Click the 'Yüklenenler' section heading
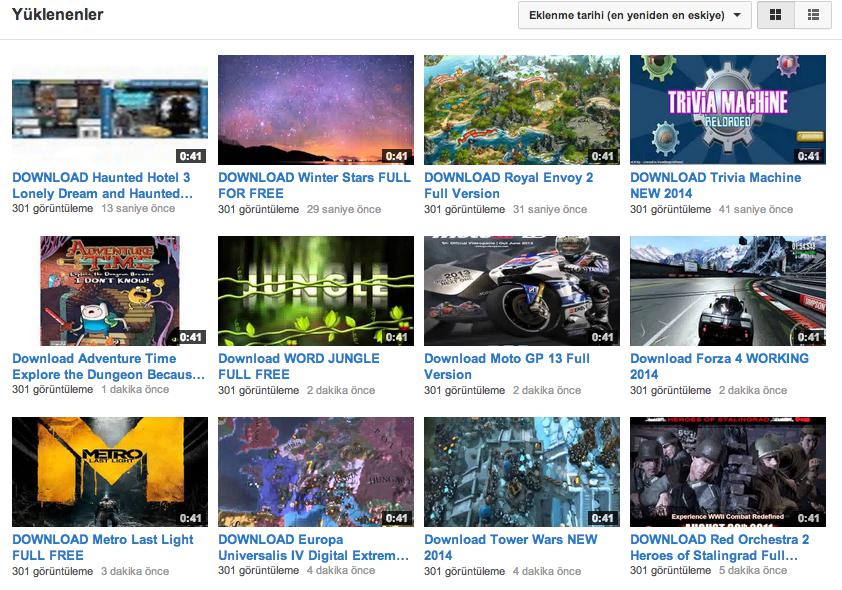Viewport: 842px width, 590px height. [57, 14]
